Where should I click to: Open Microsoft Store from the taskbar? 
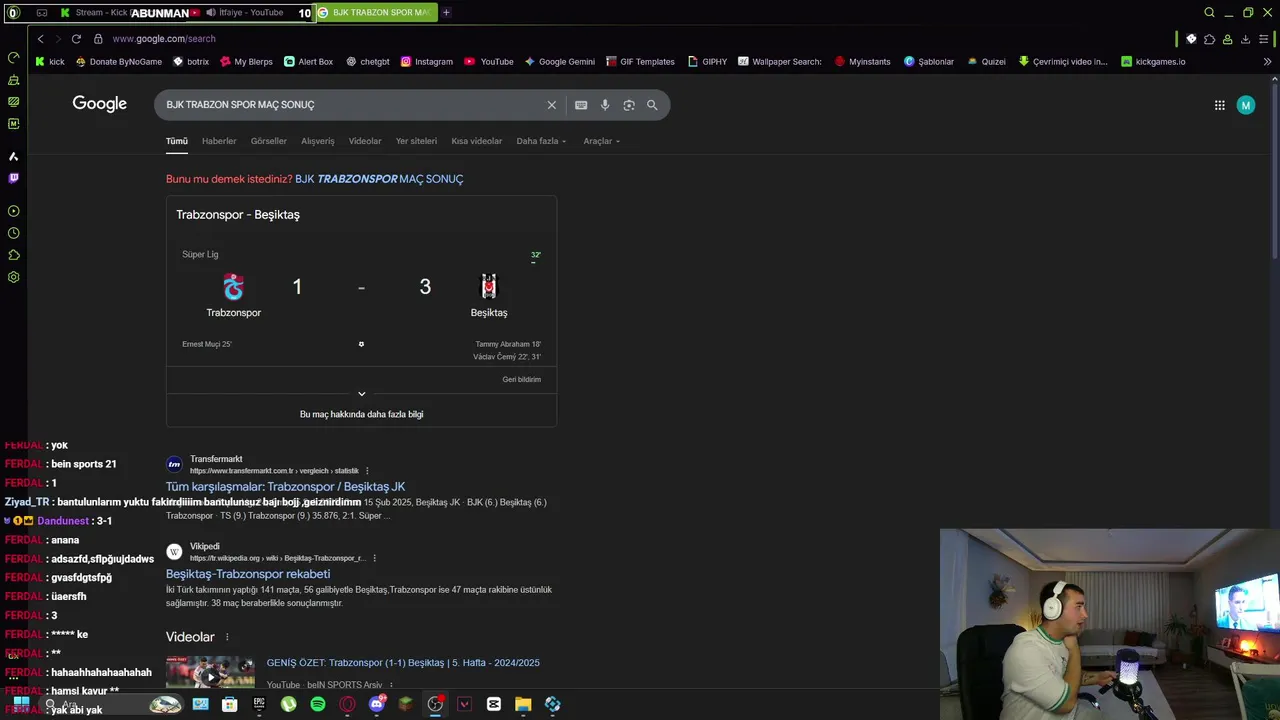pos(230,704)
